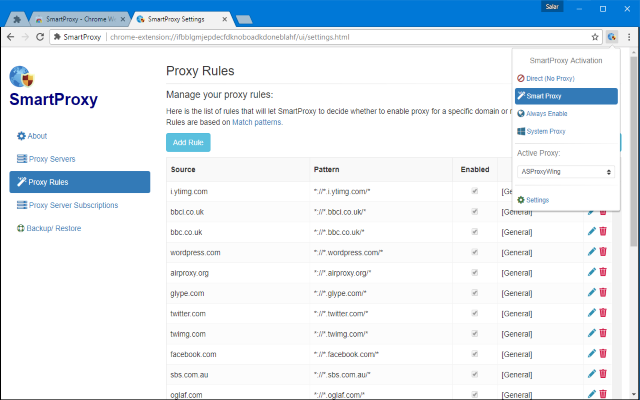Follow the Match patterns link
Viewport: 640px width, 400px height.
[x=257, y=122]
